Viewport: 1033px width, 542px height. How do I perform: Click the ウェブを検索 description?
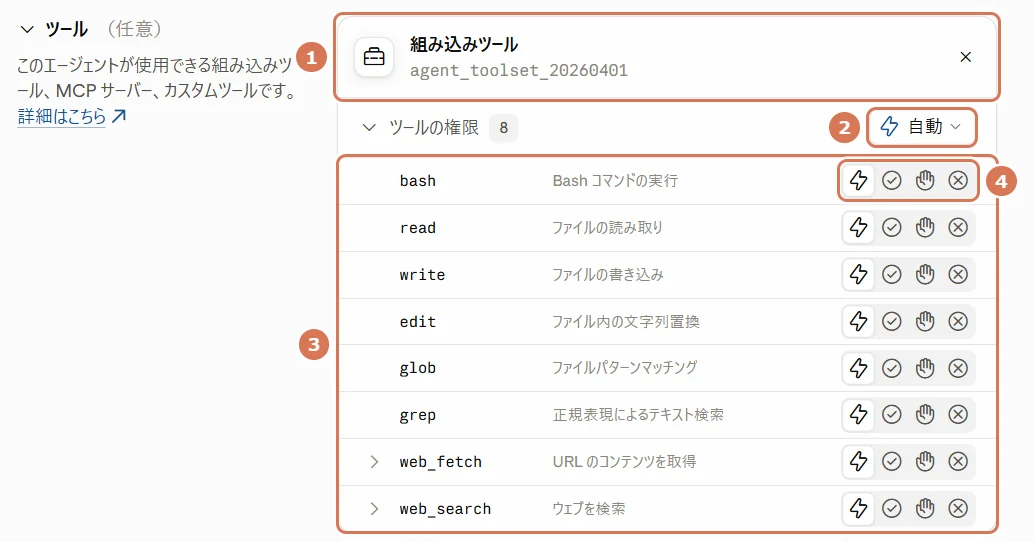click(588, 508)
